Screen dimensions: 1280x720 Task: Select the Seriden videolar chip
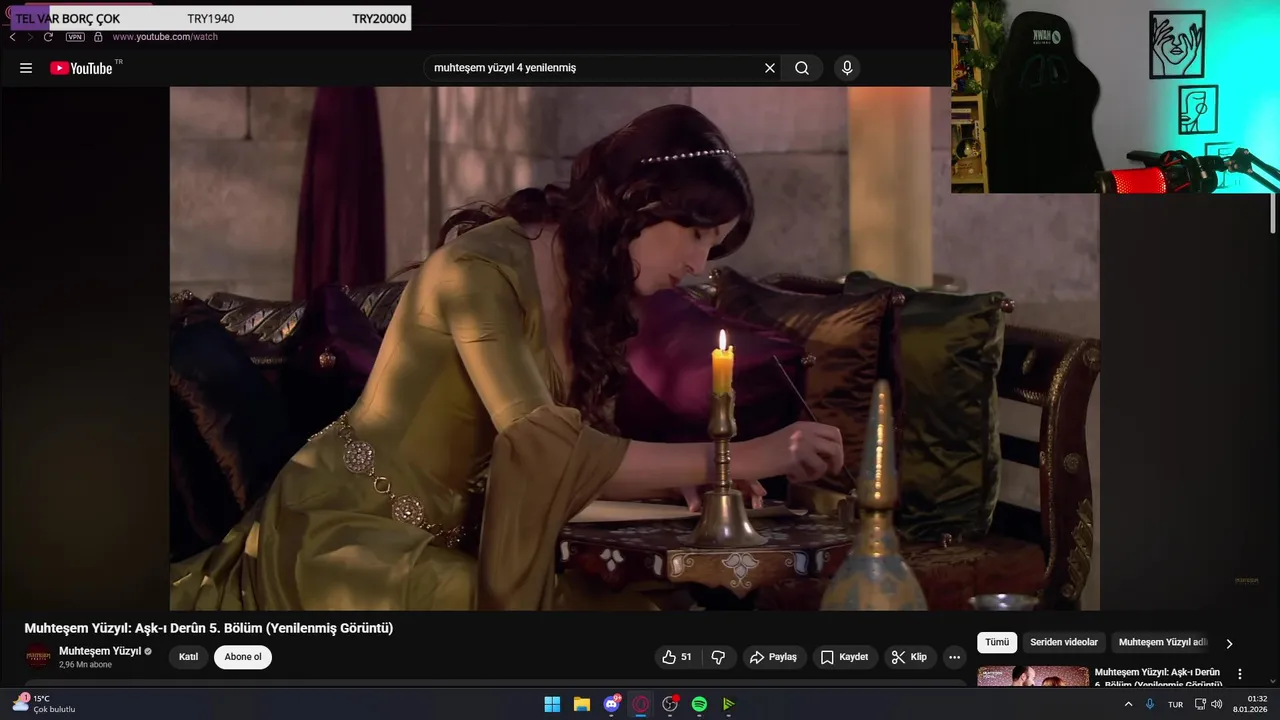click(x=1064, y=642)
